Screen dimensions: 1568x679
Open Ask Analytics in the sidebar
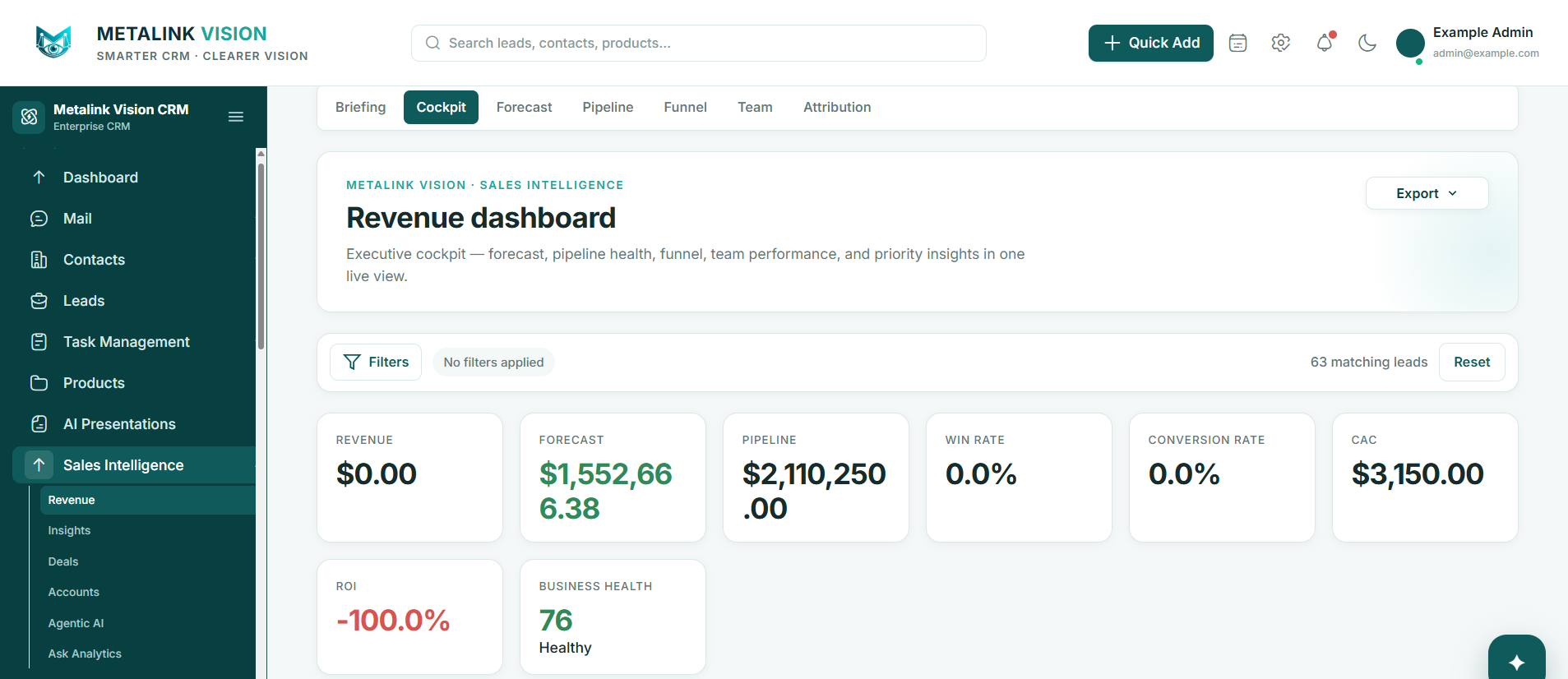85,654
